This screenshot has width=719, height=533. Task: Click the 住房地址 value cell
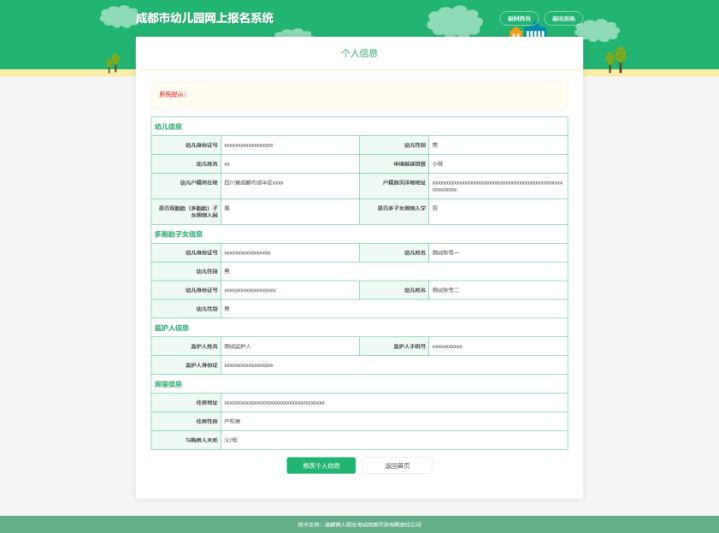click(394, 403)
